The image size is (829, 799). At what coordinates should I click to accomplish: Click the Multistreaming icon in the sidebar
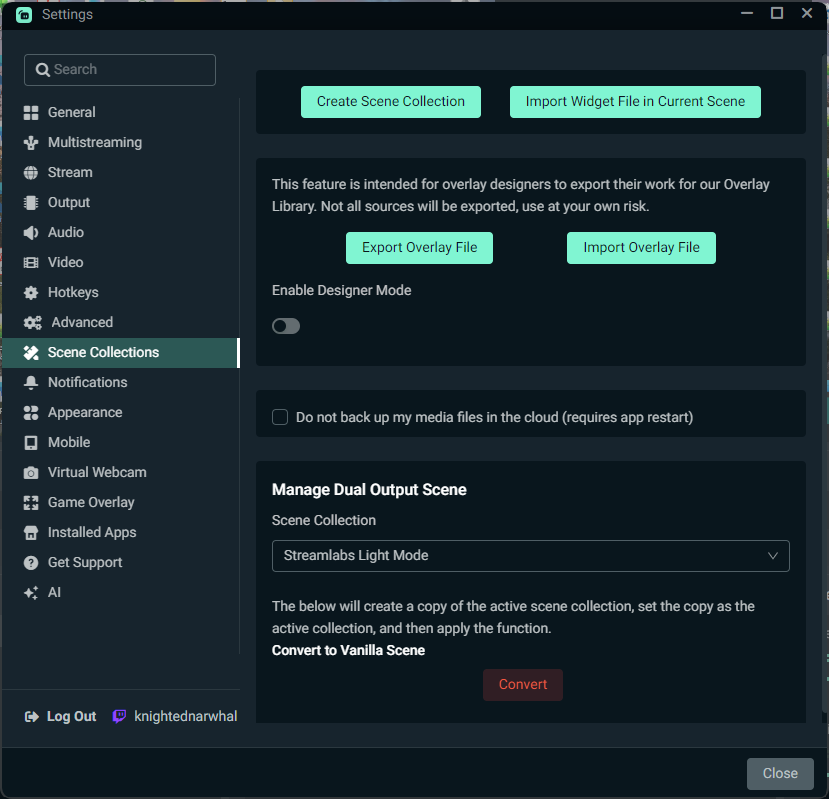point(32,142)
